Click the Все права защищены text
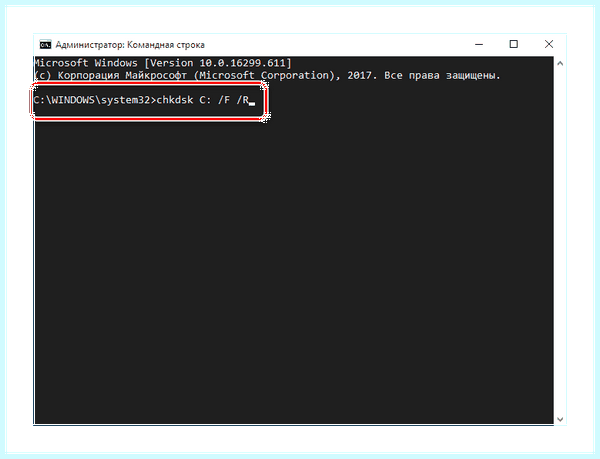The height and width of the screenshot is (459, 600). (442, 76)
